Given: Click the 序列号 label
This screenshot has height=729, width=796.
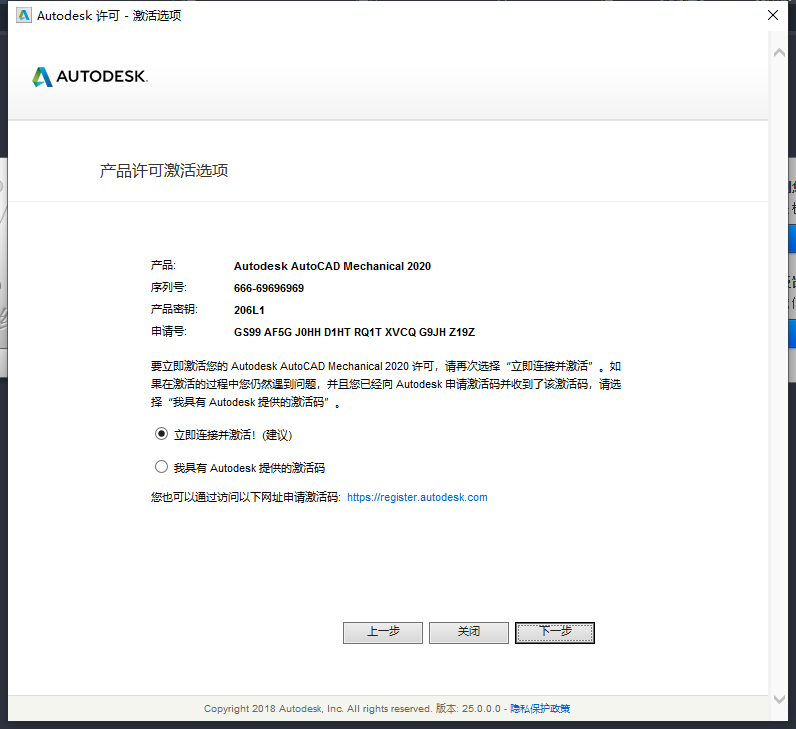Looking at the screenshot, I should pyautogui.click(x=169, y=288).
